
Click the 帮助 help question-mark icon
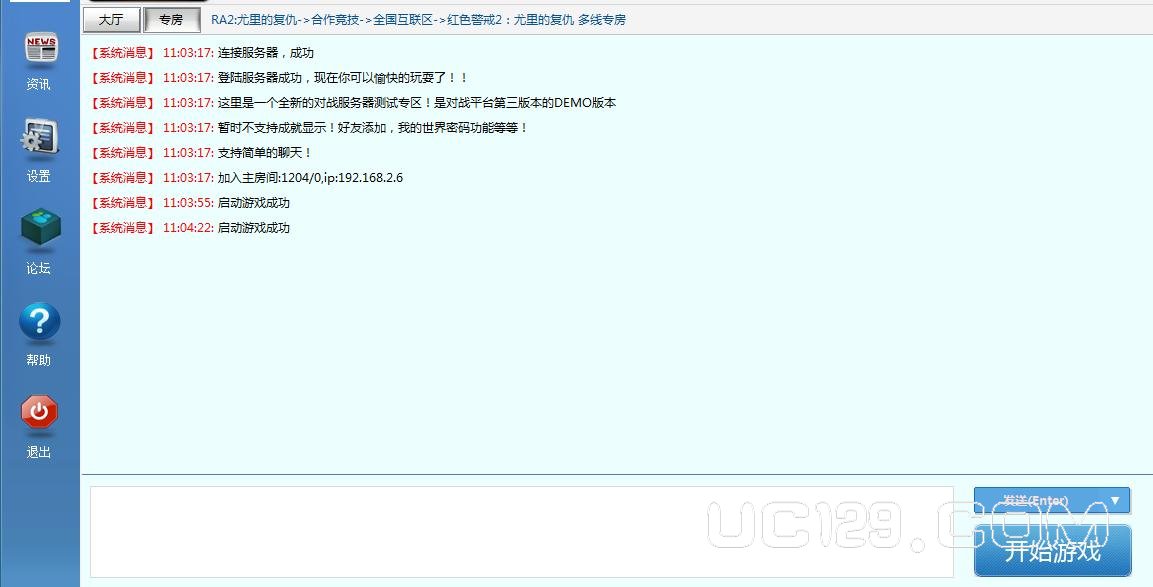(x=40, y=323)
